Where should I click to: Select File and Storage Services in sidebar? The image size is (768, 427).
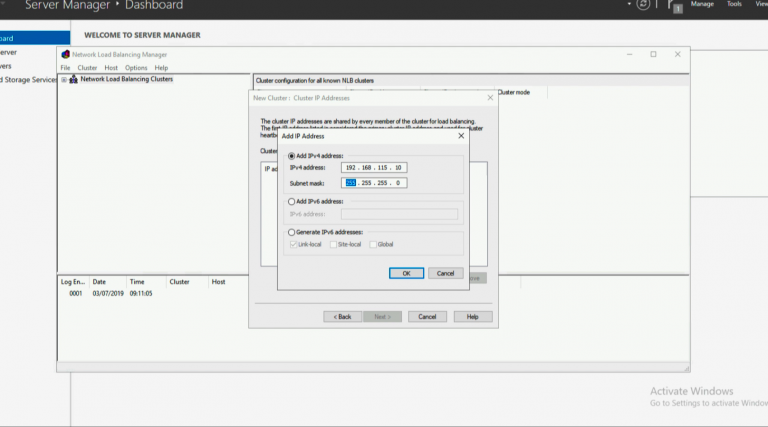[x=28, y=80]
